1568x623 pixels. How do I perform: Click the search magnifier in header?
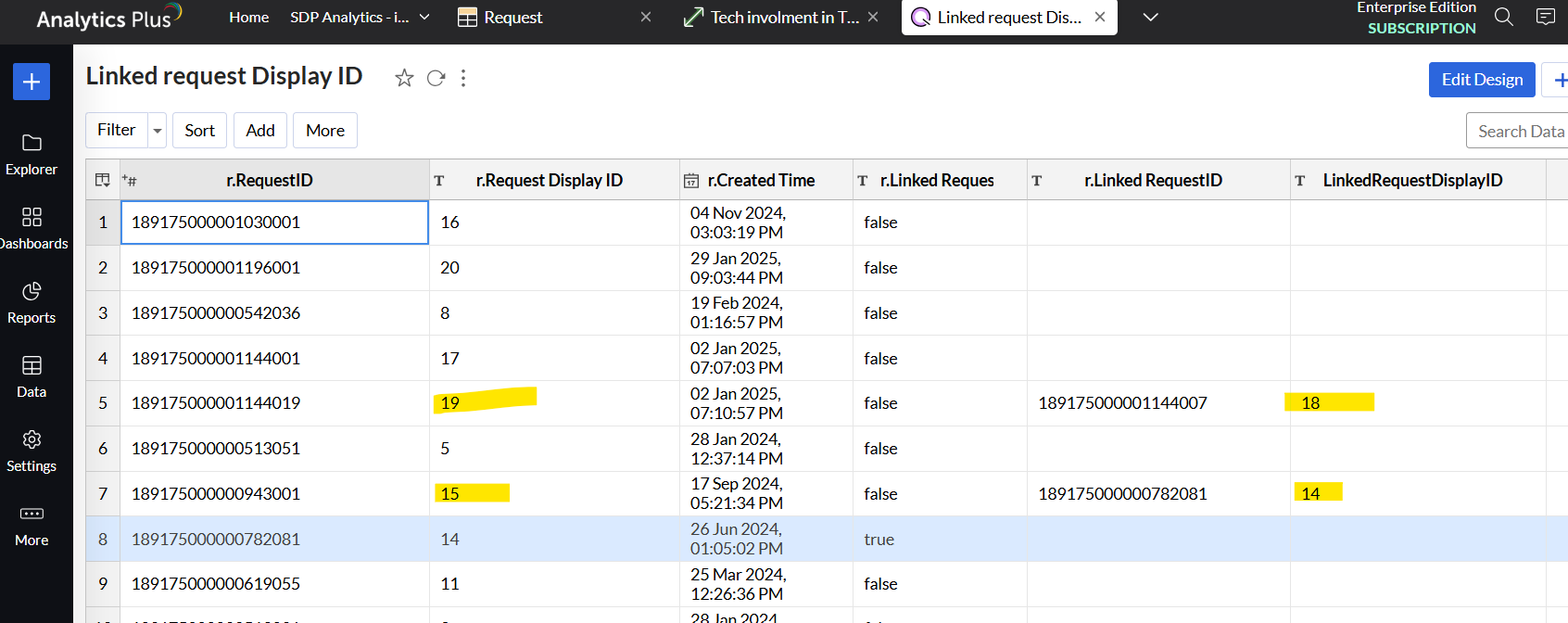[x=1504, y=18]
